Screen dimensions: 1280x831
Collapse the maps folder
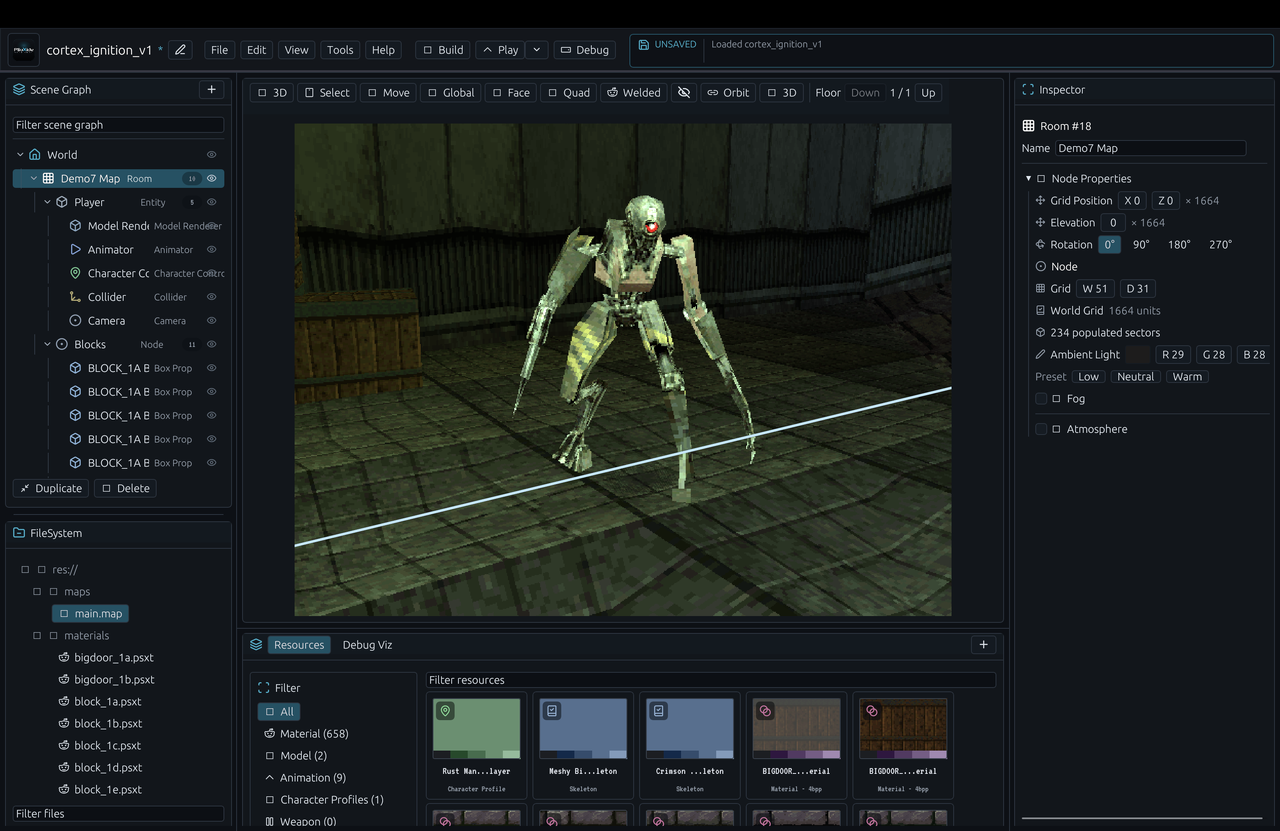tap(37, 591)
